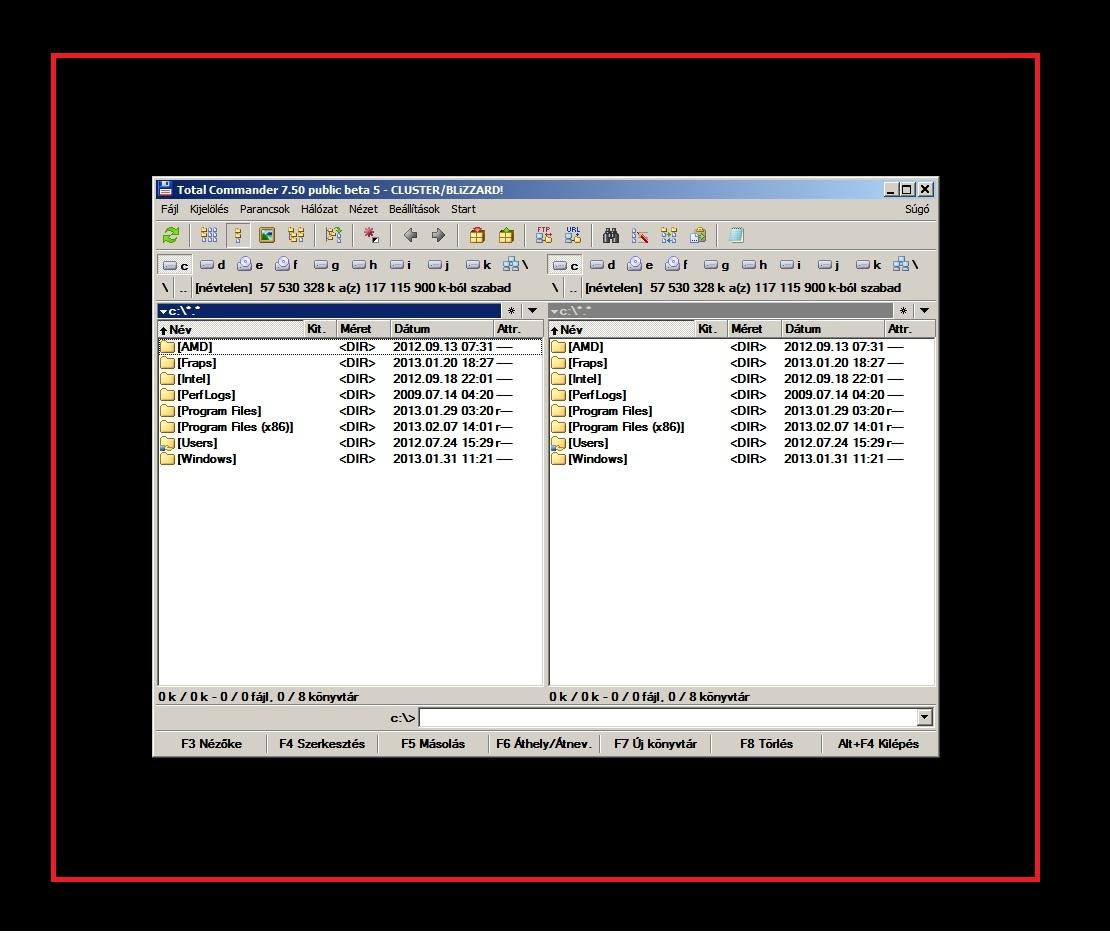Open the URL new FTP connection icon
The width and height of the screenshot is (1110, 934).
573,235
